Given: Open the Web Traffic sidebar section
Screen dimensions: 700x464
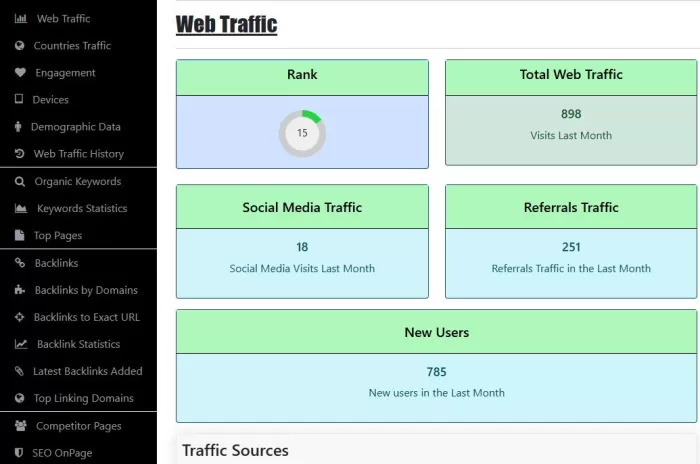Looking at the screenshot, I should [63, 19].
